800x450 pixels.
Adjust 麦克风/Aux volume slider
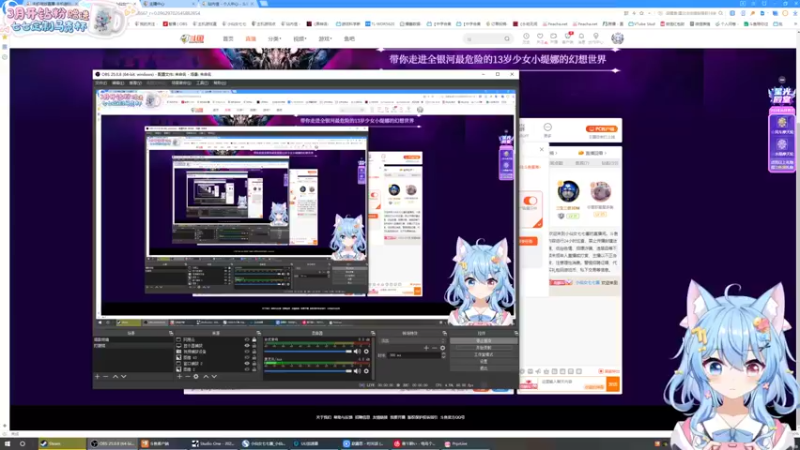click(x=308, y=371)
